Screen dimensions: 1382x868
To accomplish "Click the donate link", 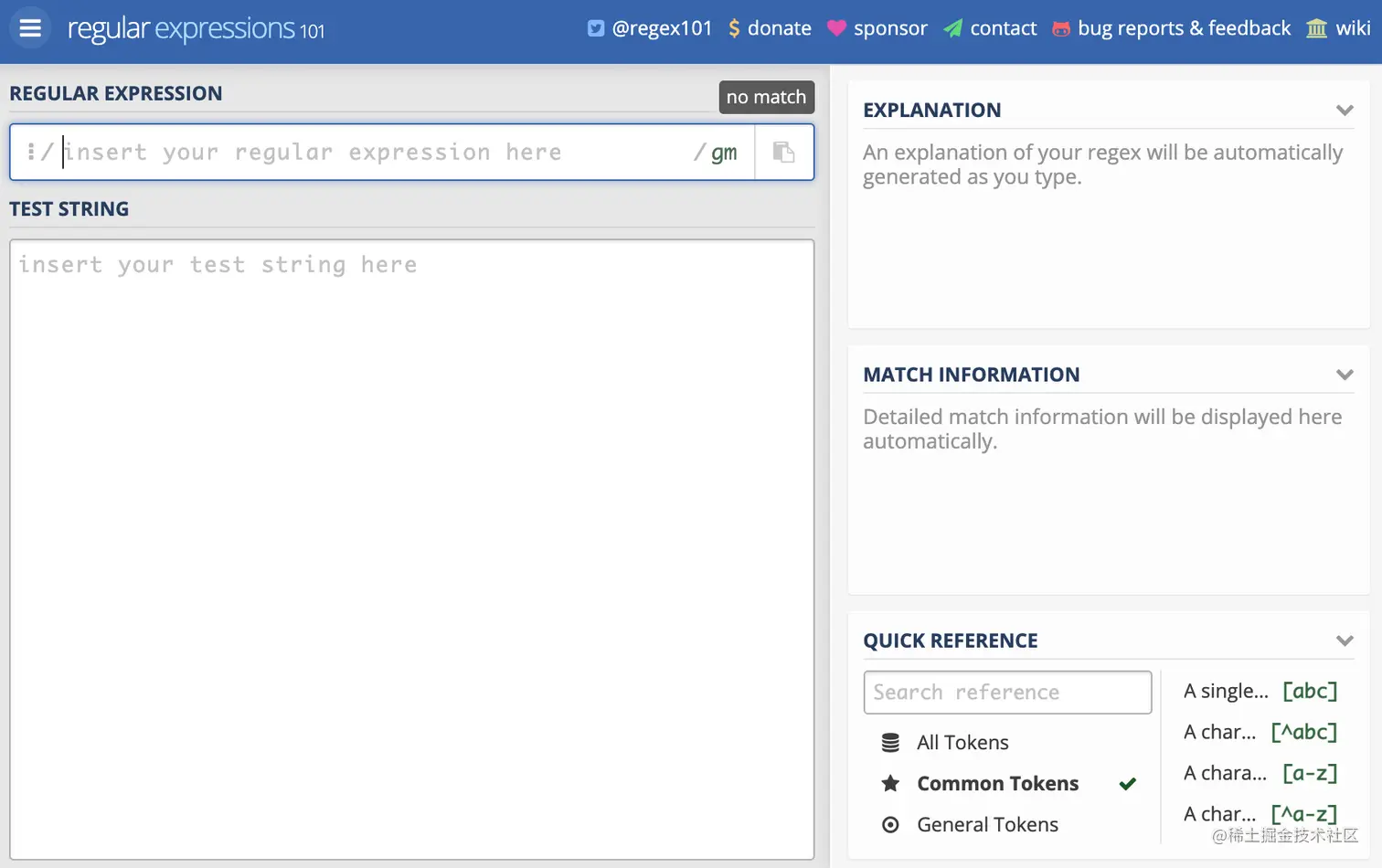I will point(770,28).
